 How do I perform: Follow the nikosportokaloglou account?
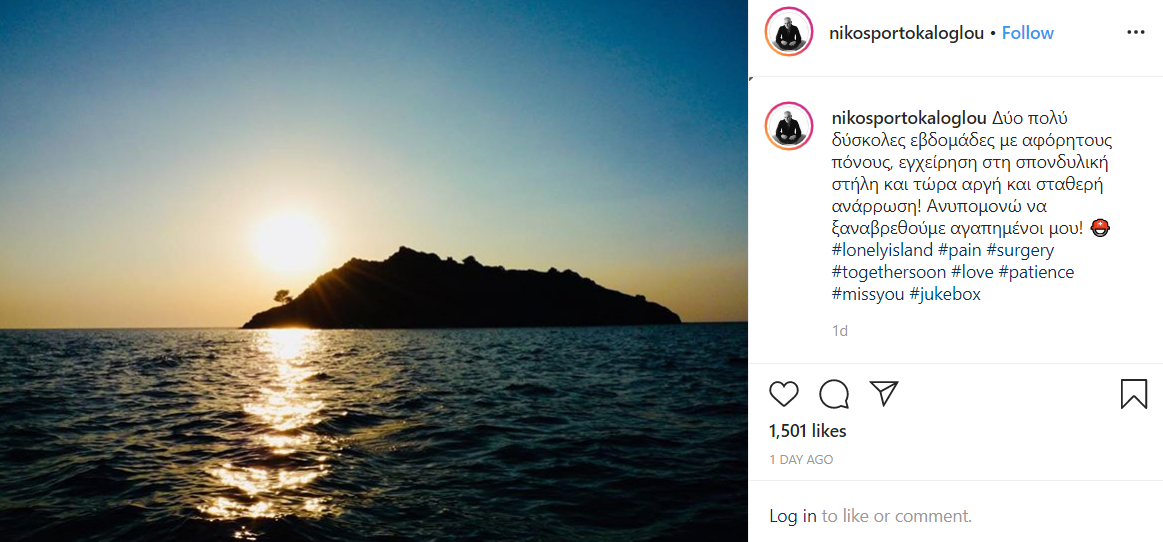click(x=1028, y=33)
